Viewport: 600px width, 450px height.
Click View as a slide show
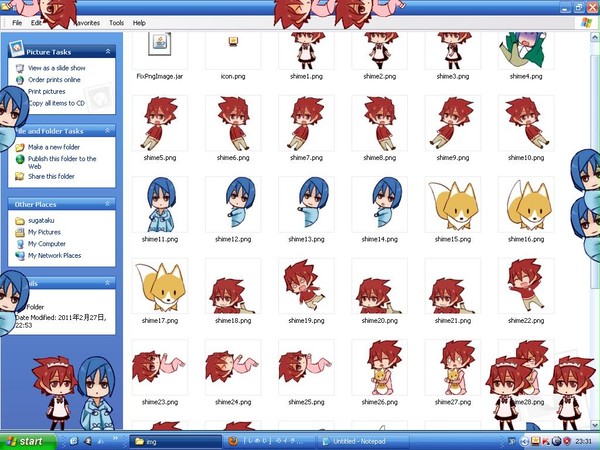[x=57, y=68]
